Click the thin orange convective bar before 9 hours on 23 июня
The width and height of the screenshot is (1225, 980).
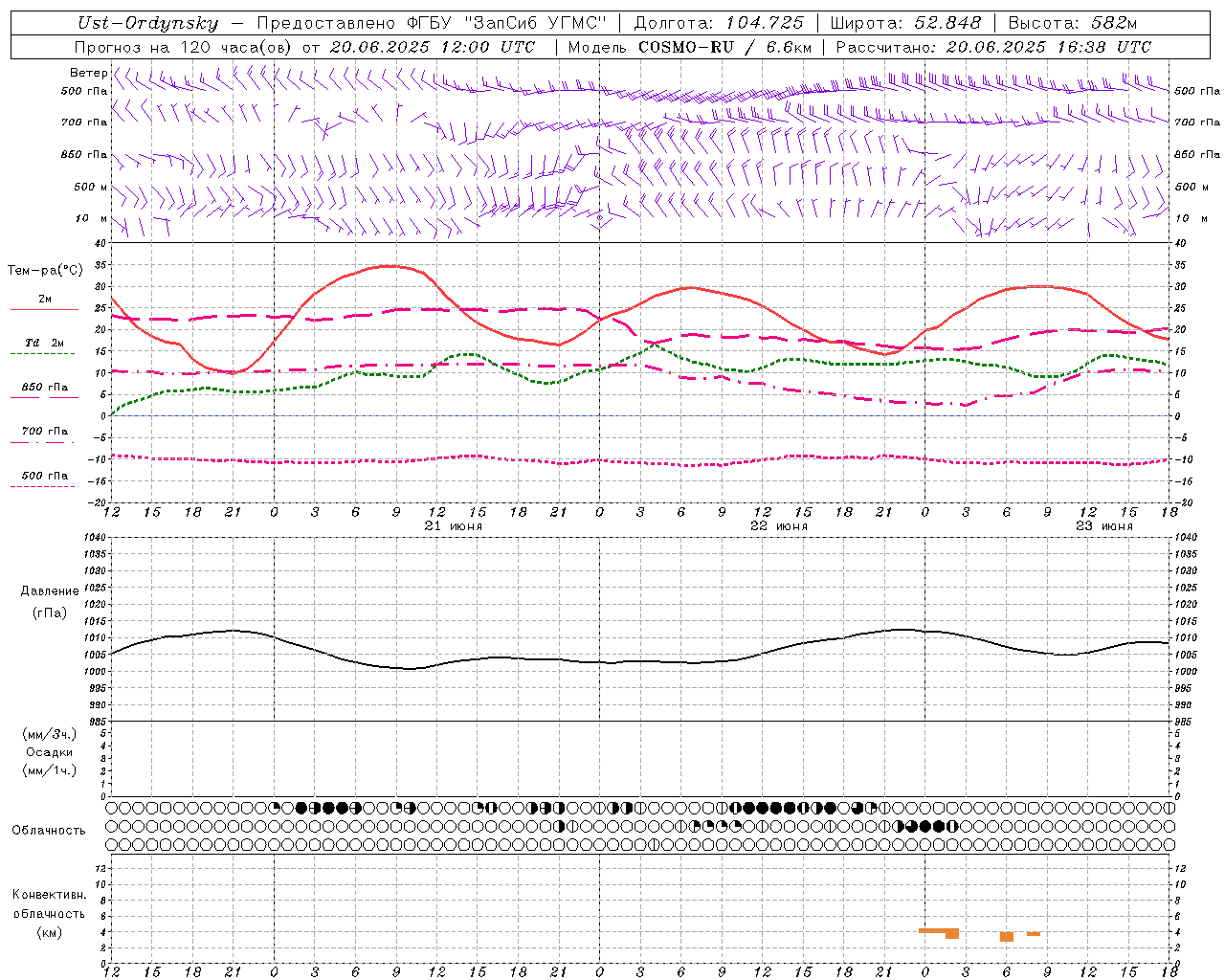[x=1034, y=934]
